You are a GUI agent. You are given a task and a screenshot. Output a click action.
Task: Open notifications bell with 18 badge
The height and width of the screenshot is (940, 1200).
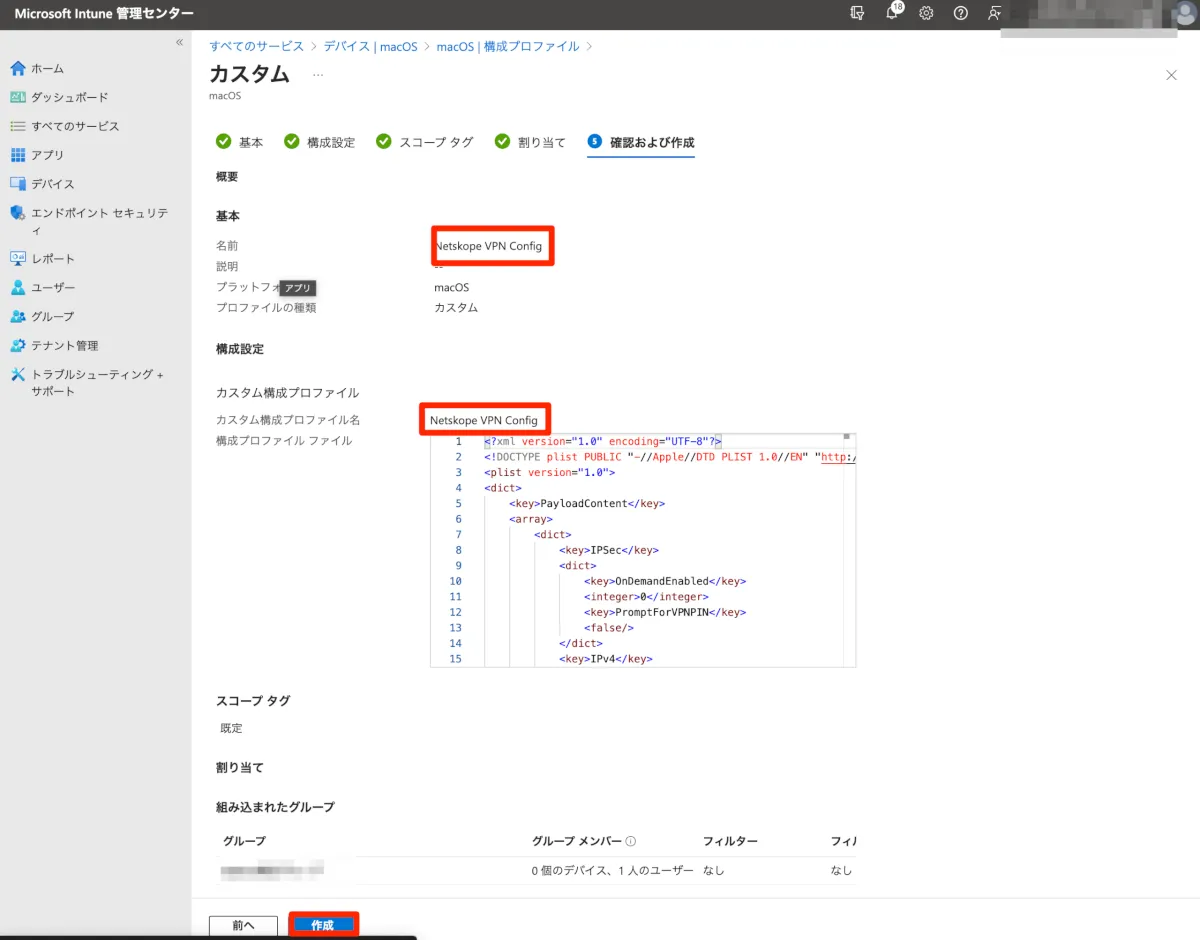893,12
